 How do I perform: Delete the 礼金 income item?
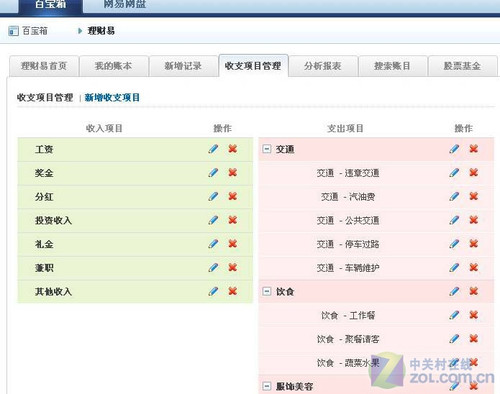pyautogui.click(x=233, y=243)
